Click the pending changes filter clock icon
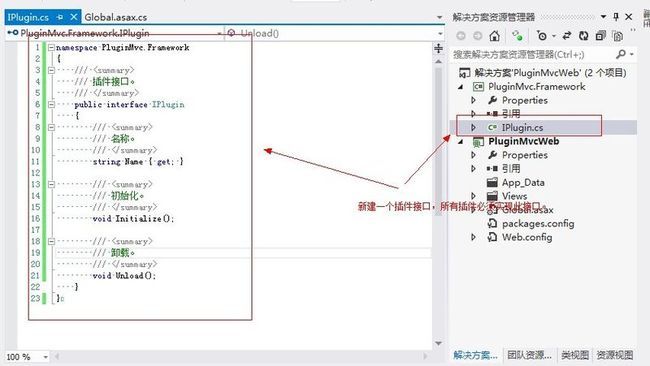 click(541, 36)
